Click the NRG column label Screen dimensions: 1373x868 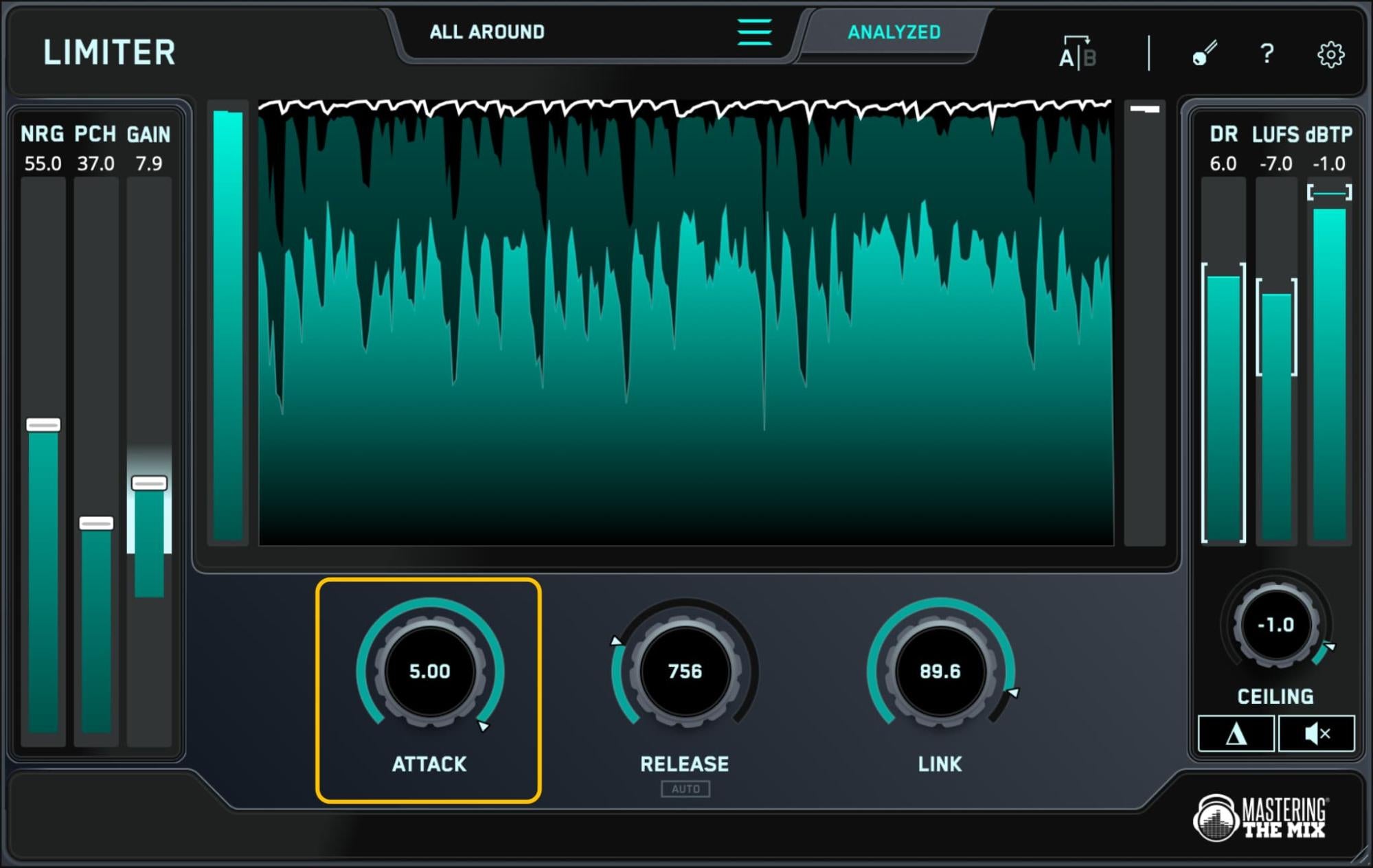click(43, 134)
